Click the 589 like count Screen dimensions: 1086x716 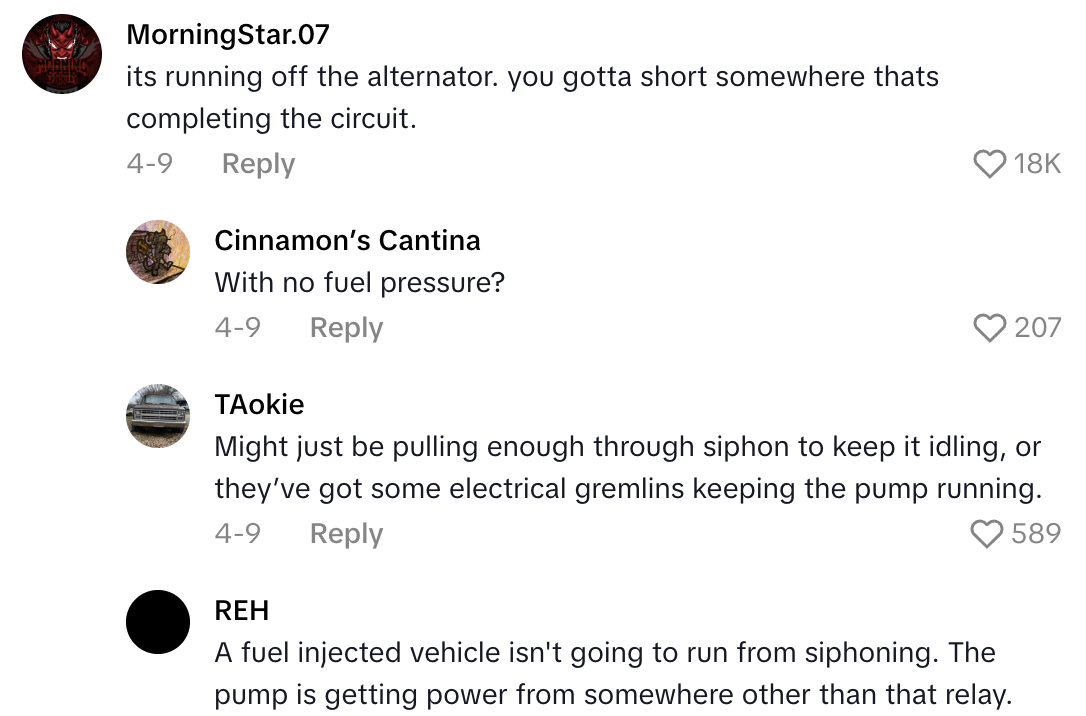click(x=1036, y=534)
